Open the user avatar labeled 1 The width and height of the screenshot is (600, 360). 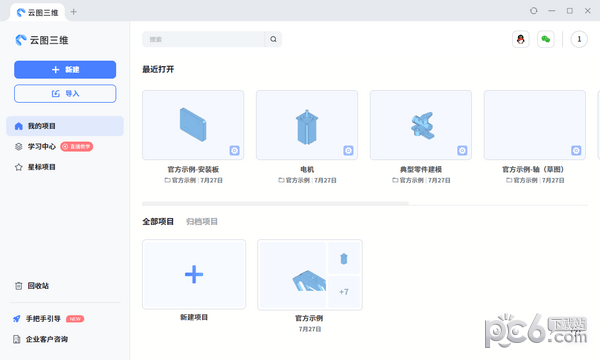[x=579, y=39]
